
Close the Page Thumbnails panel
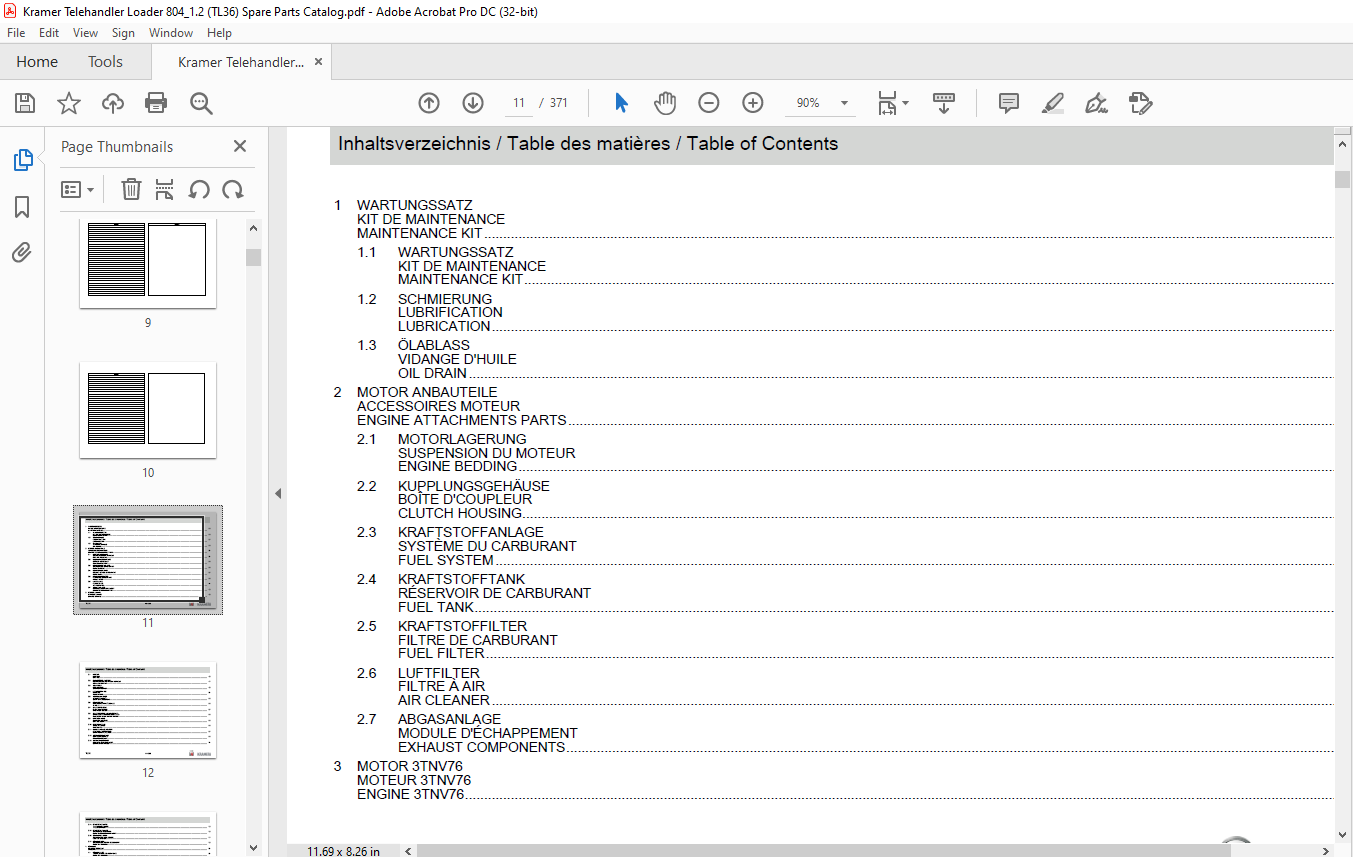[x=240, y=146]
